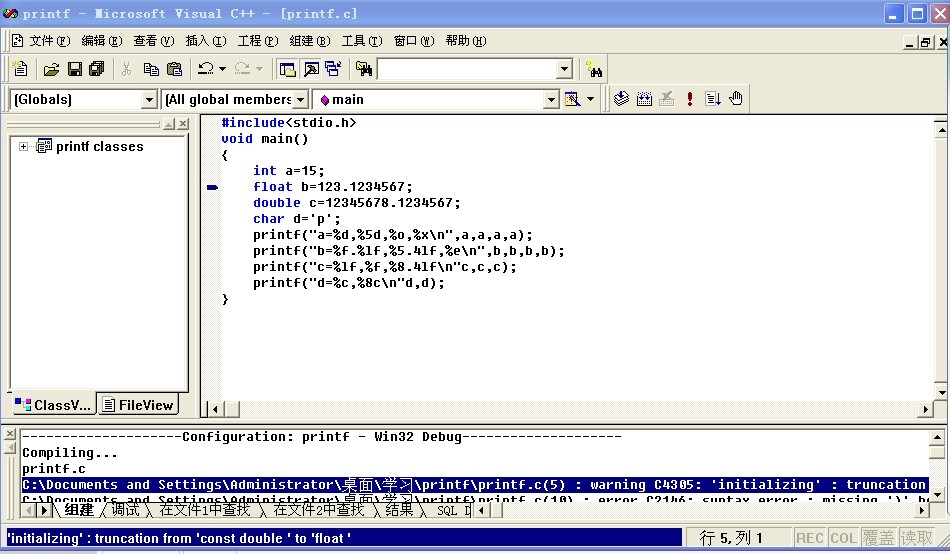Screen dimensions: 950x554
Task: Toggle the Output window button
Action: click(x=310, y=69)
